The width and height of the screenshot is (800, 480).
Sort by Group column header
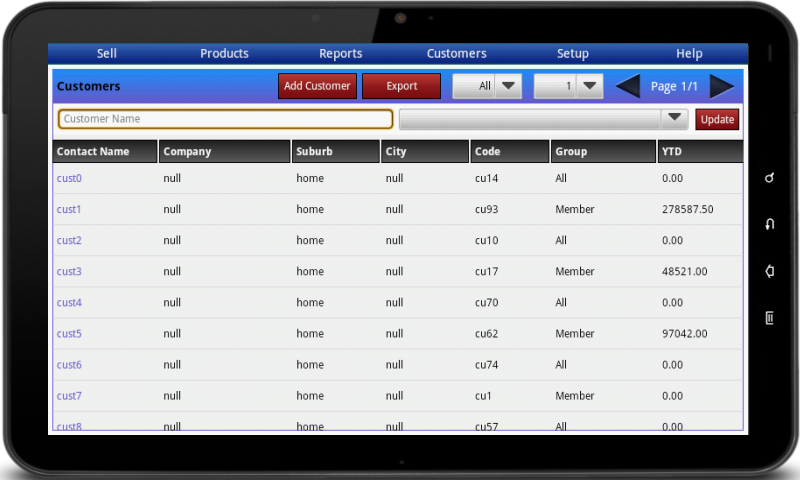click(x=603, y=151)
